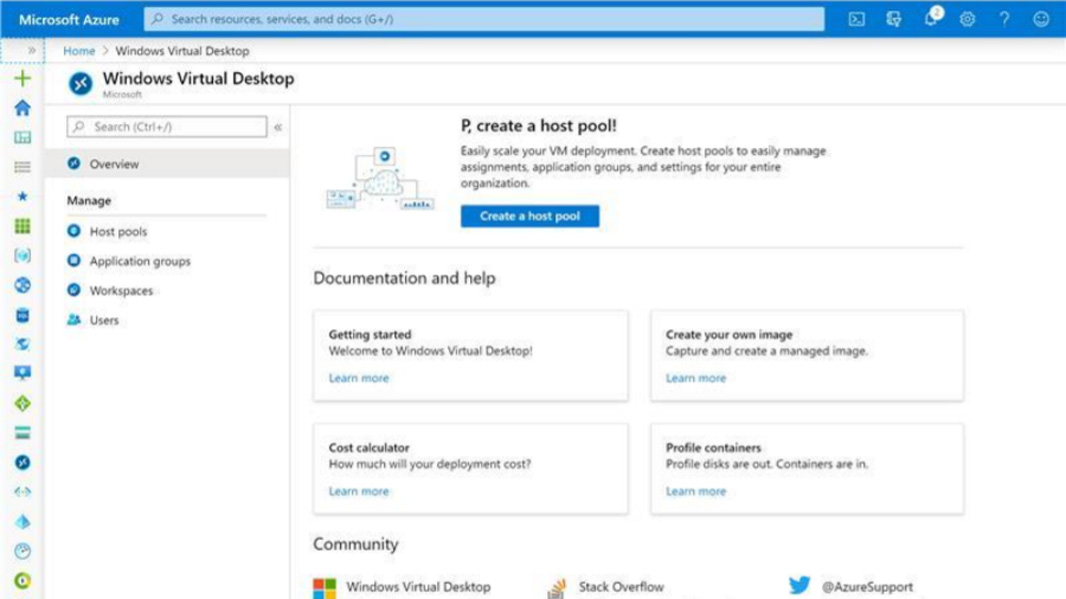The image size is (1066, 599).
Task: Open the feedback smiley icon
Action: click(1041, 19)
